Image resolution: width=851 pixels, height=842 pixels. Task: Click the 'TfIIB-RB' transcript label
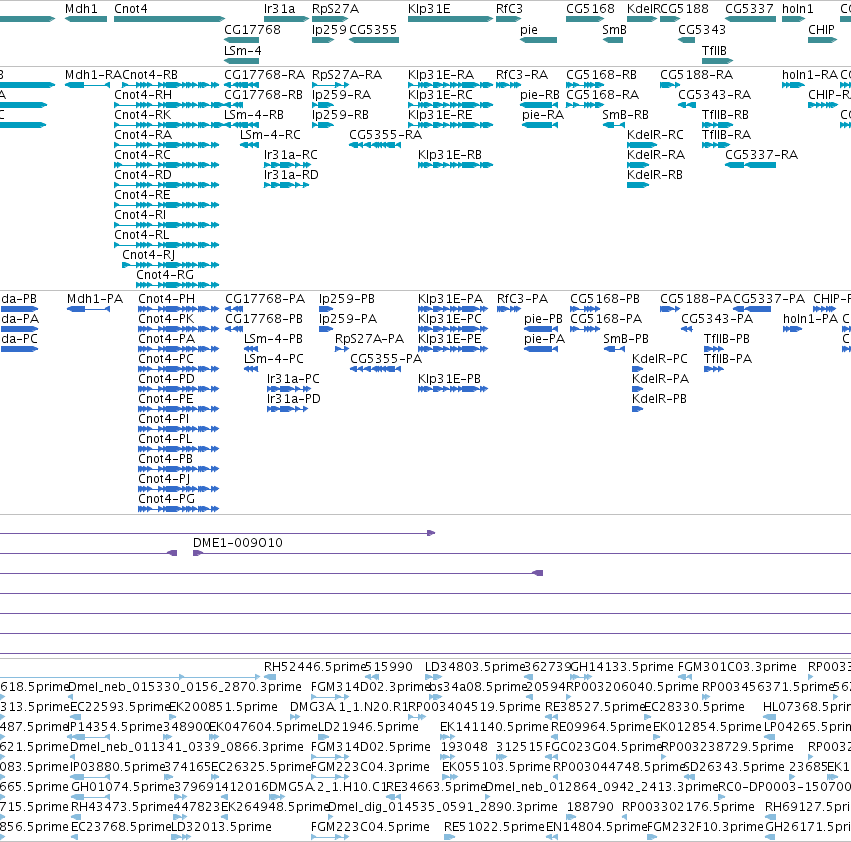pyautogui.click(x=725, y=115)
